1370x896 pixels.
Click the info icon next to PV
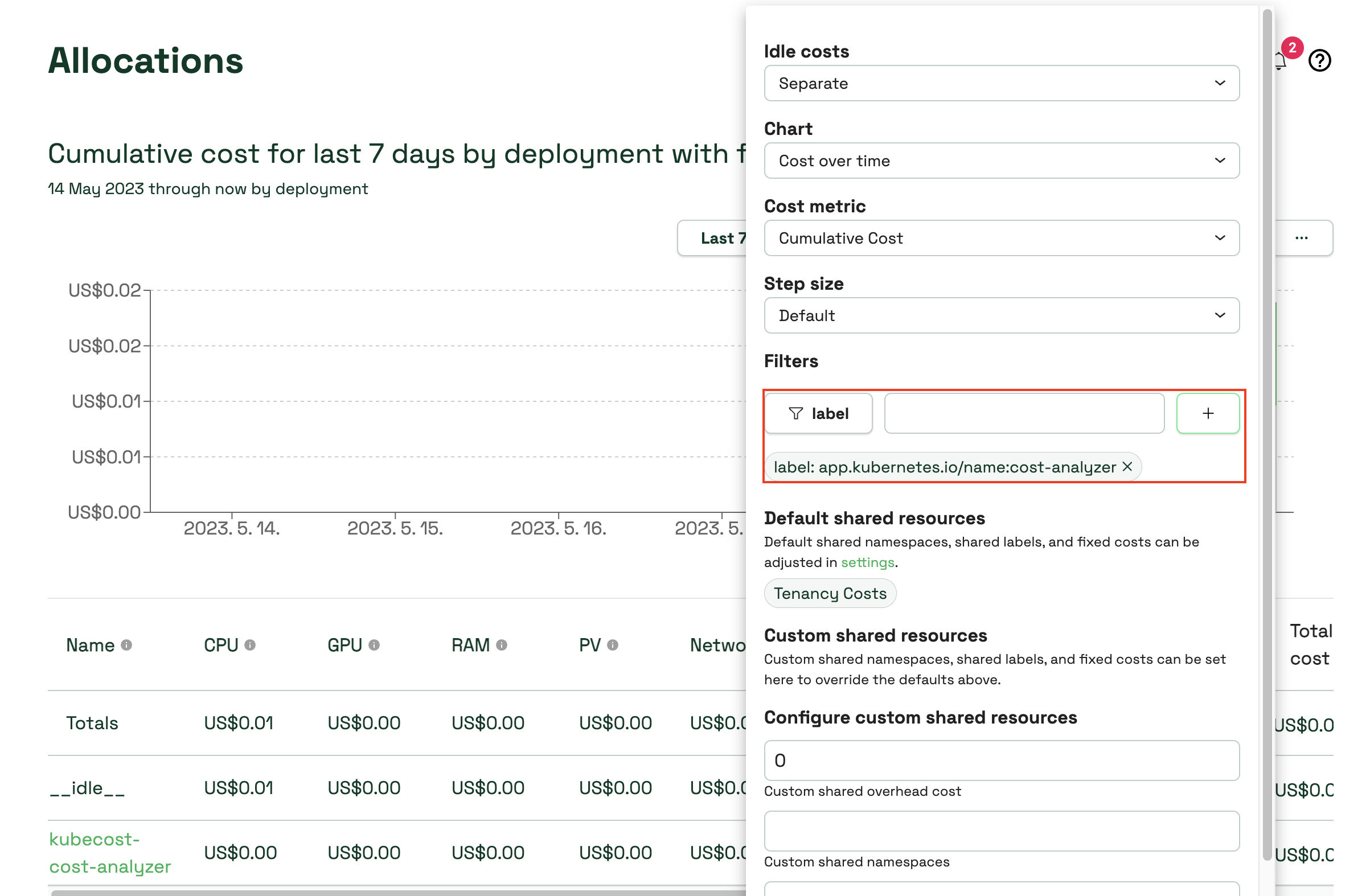tap(613, 645)
